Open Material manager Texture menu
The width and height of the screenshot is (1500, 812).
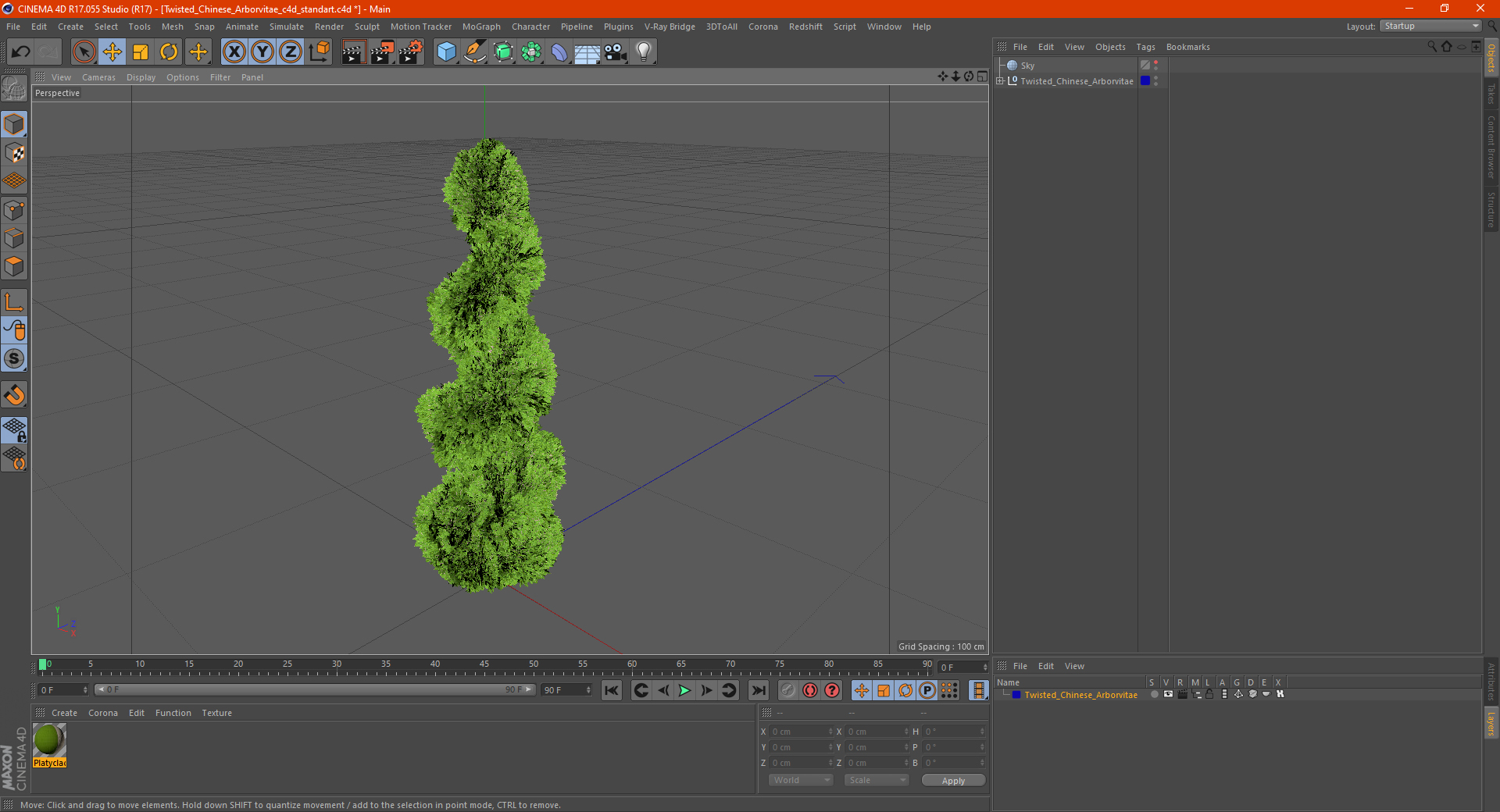(217, 713)
